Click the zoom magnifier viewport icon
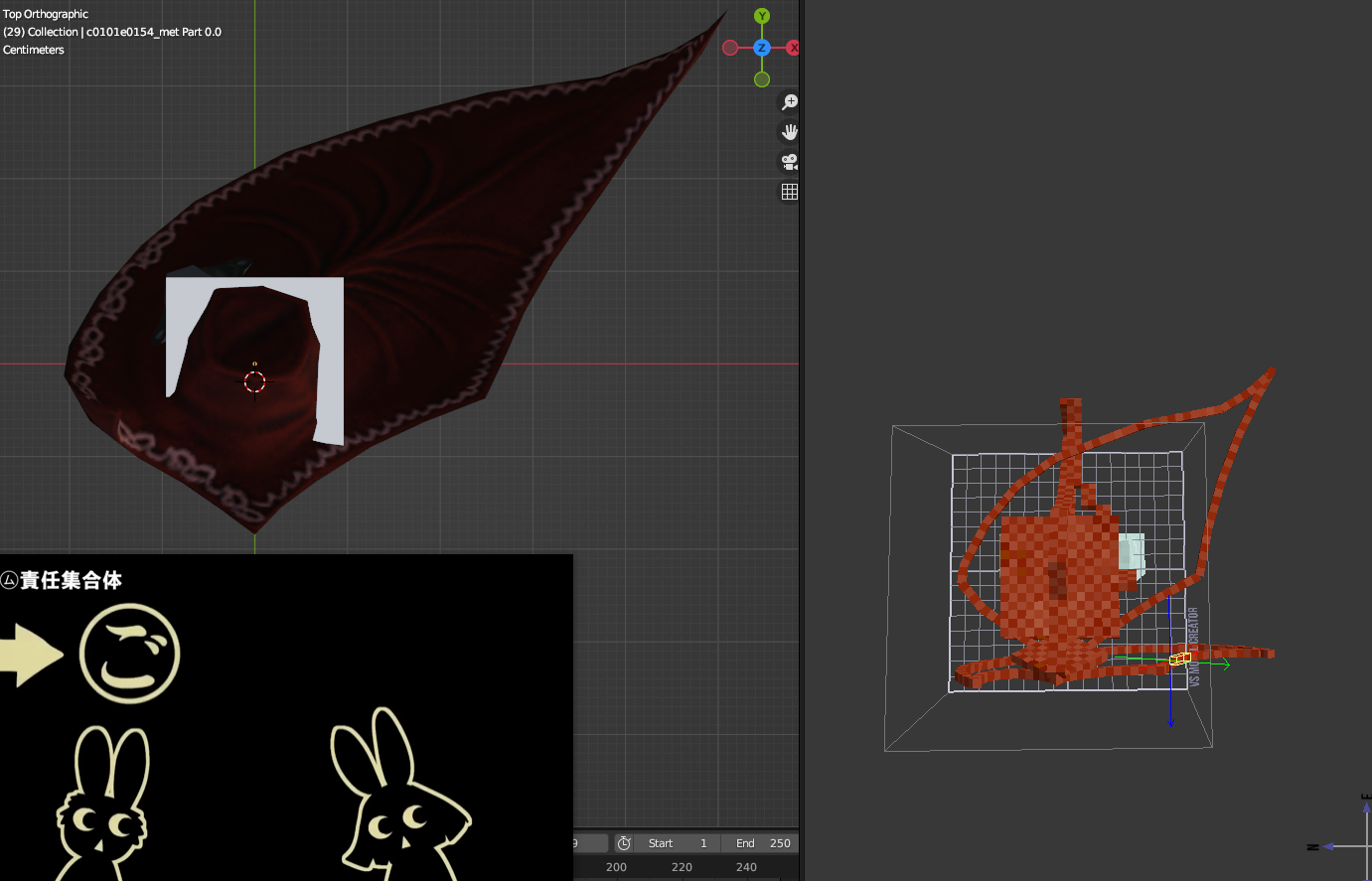The width and height of the screenshot is (1372, 881). pos(790,102)
